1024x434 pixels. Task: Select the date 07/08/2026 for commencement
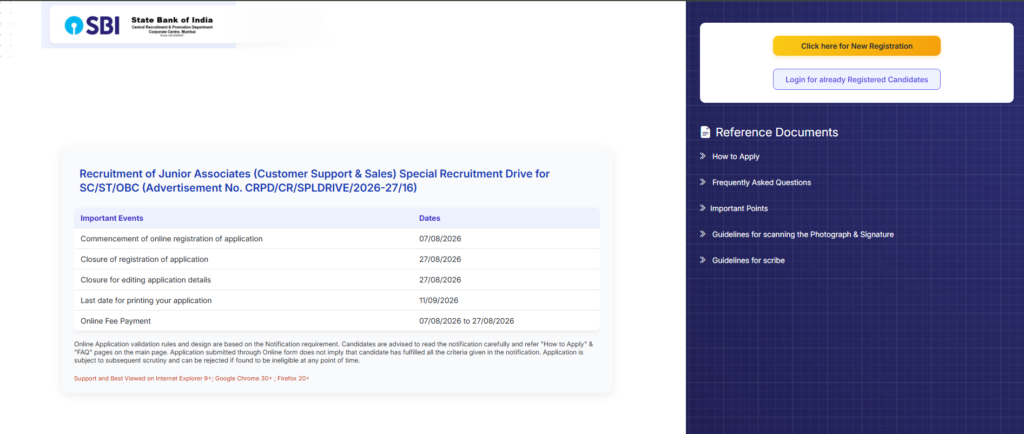tap(440, 239)
